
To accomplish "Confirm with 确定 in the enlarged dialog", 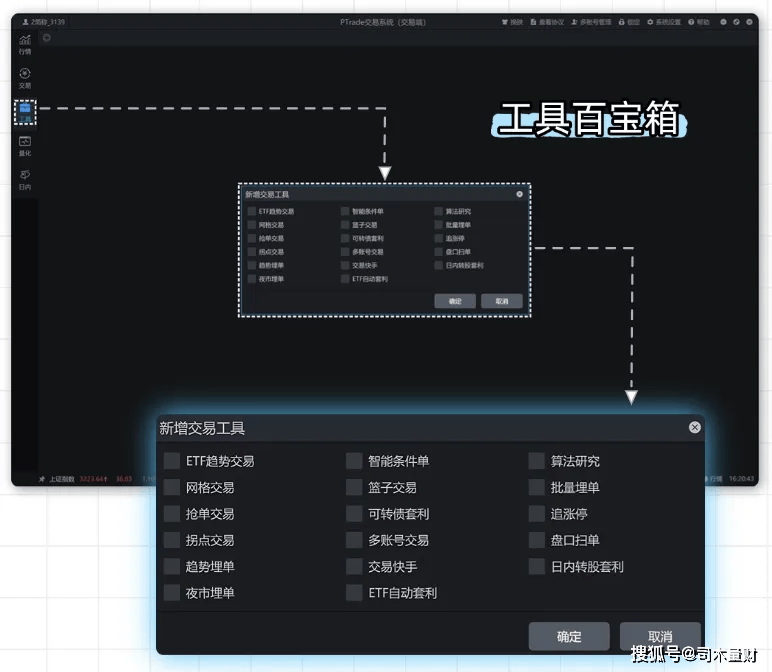I will coord(569,636).
